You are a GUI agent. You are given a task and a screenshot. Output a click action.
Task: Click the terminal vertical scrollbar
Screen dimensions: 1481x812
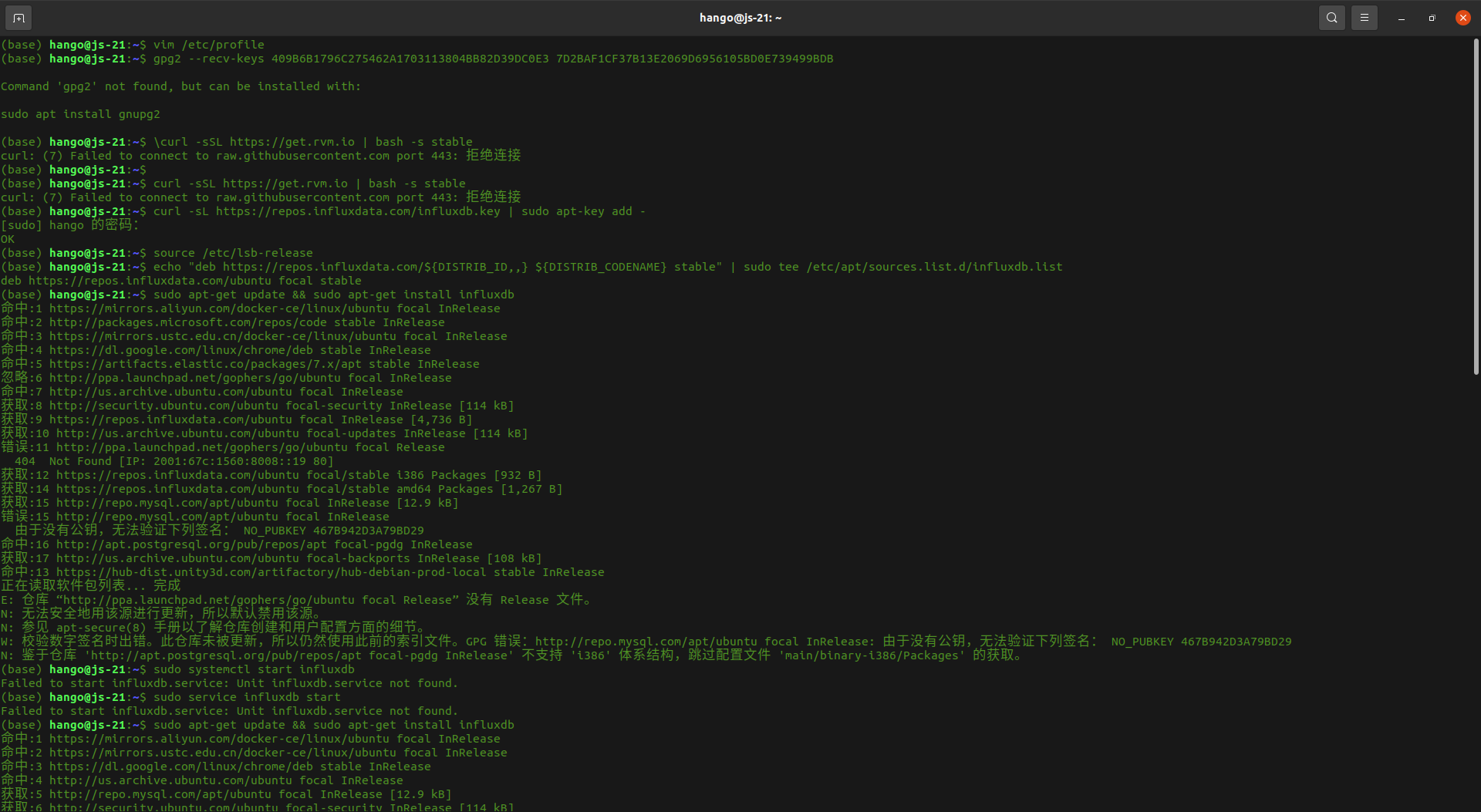click(1476, 208)
